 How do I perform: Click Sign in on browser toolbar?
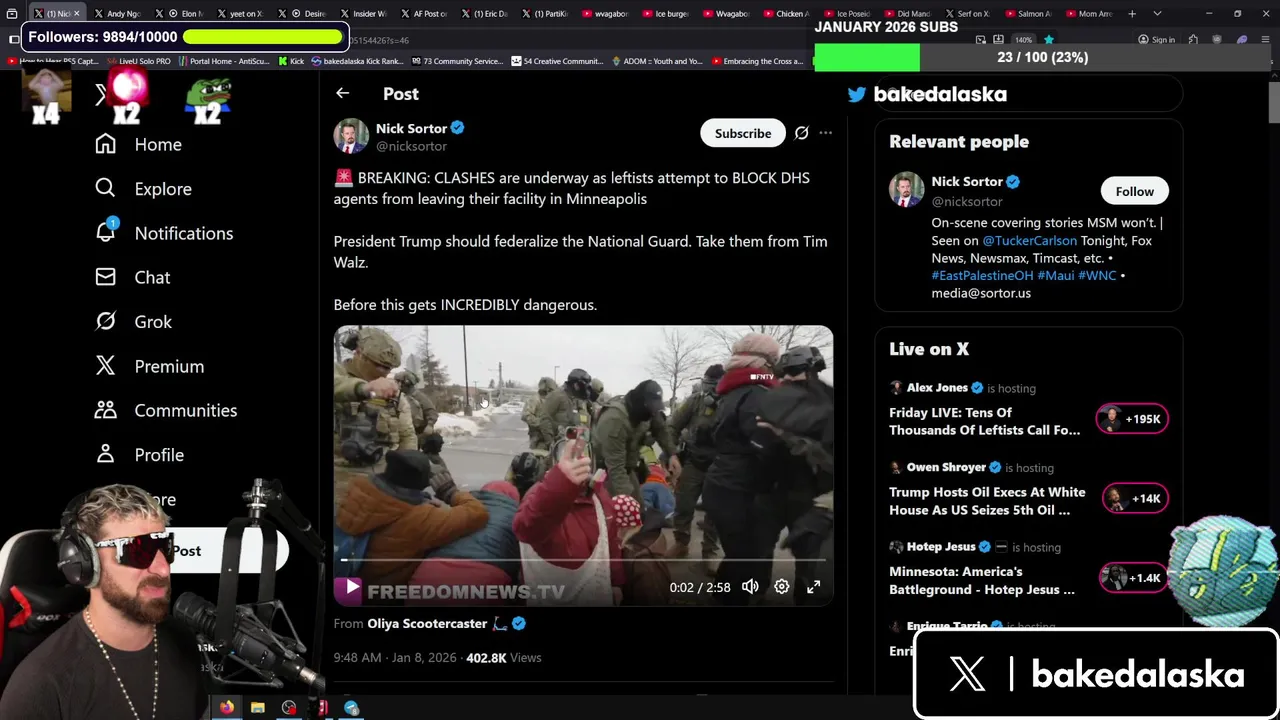click(x=1156, y=40)
